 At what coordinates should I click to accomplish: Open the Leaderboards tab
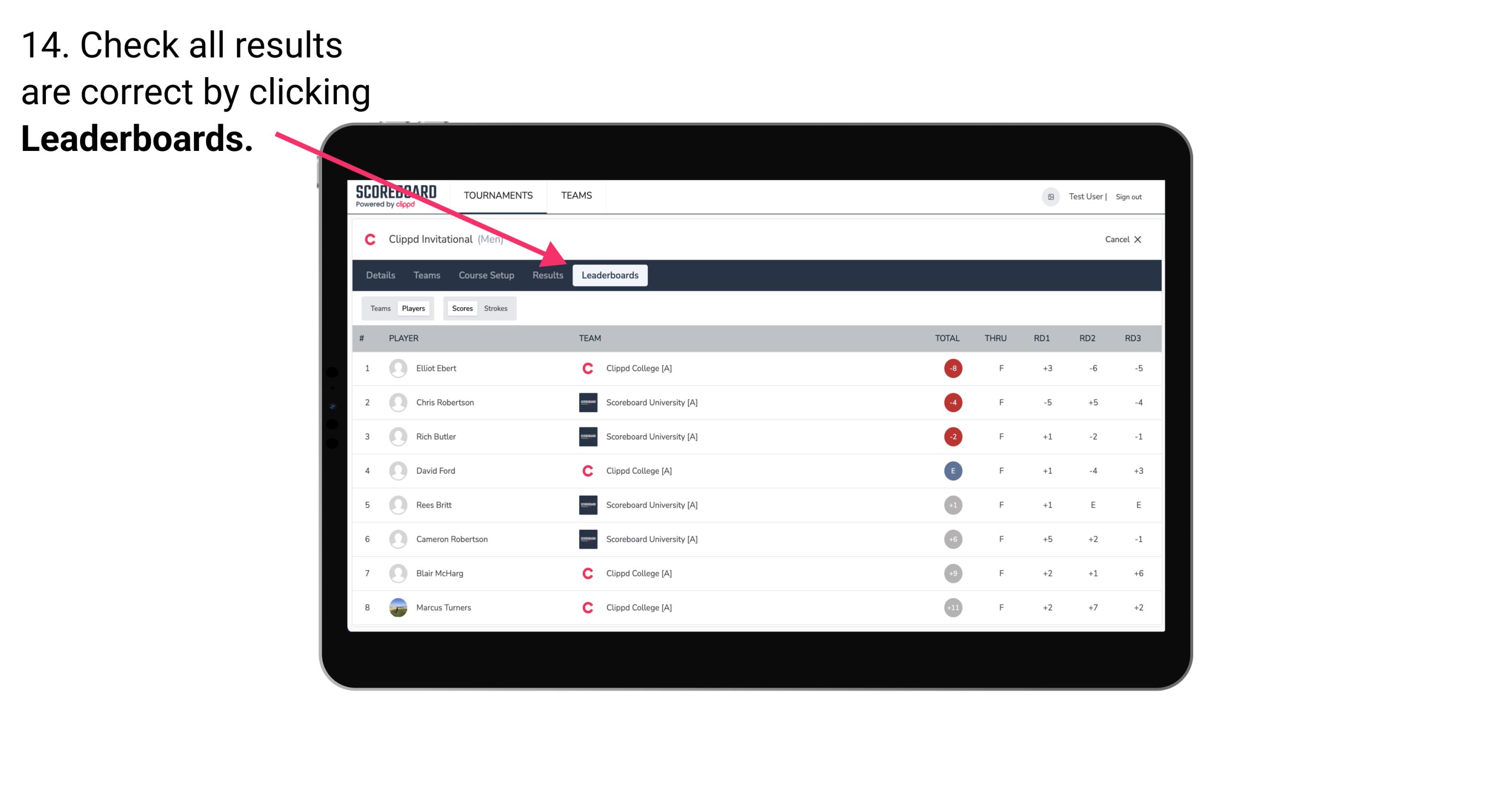611,276
